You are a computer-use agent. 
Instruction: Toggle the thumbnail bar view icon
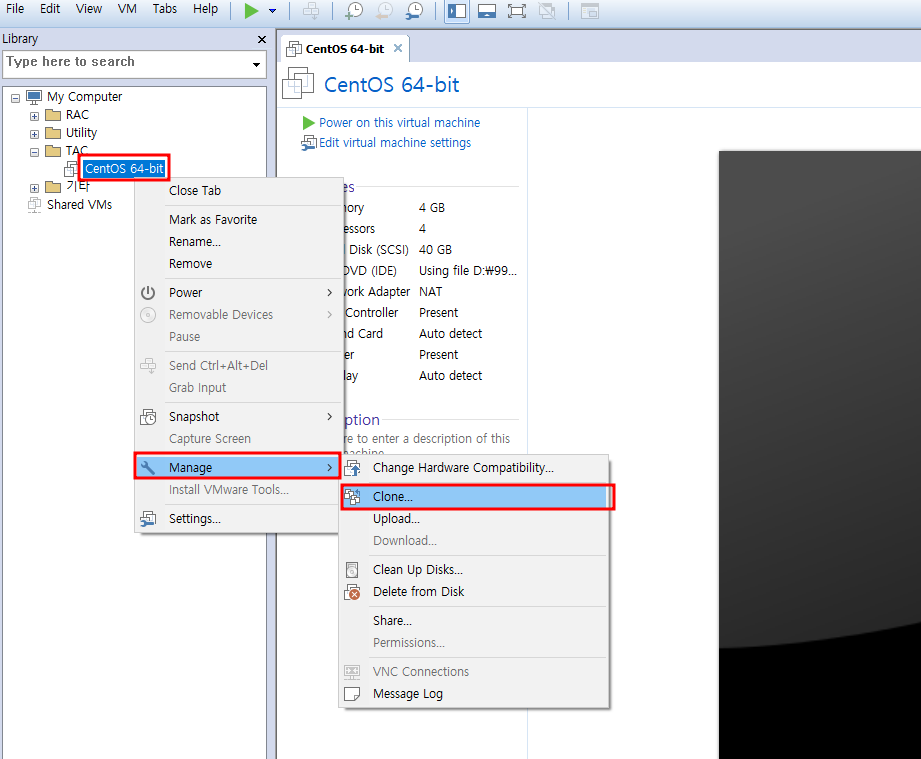(x=487, y=11)
